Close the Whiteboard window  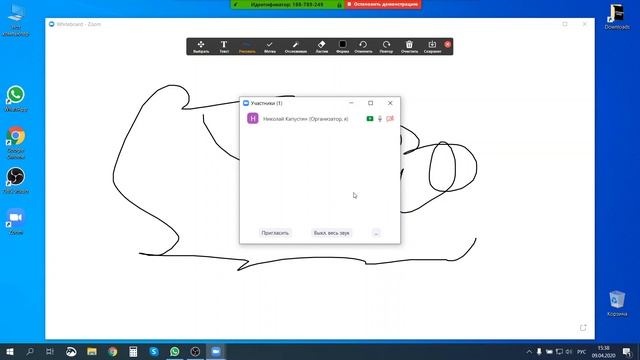584,24
